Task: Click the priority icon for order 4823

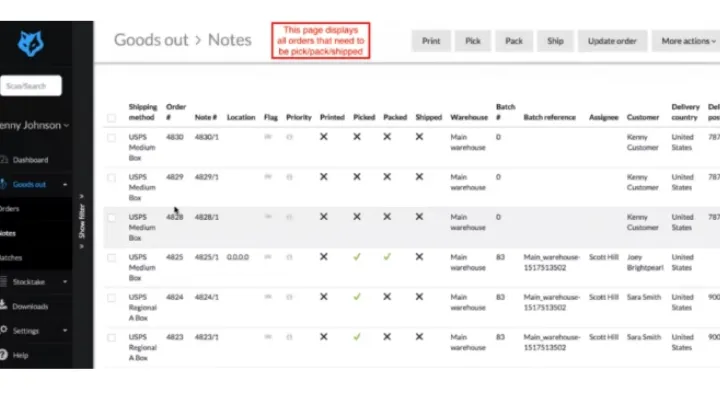Action: [289, 337]
